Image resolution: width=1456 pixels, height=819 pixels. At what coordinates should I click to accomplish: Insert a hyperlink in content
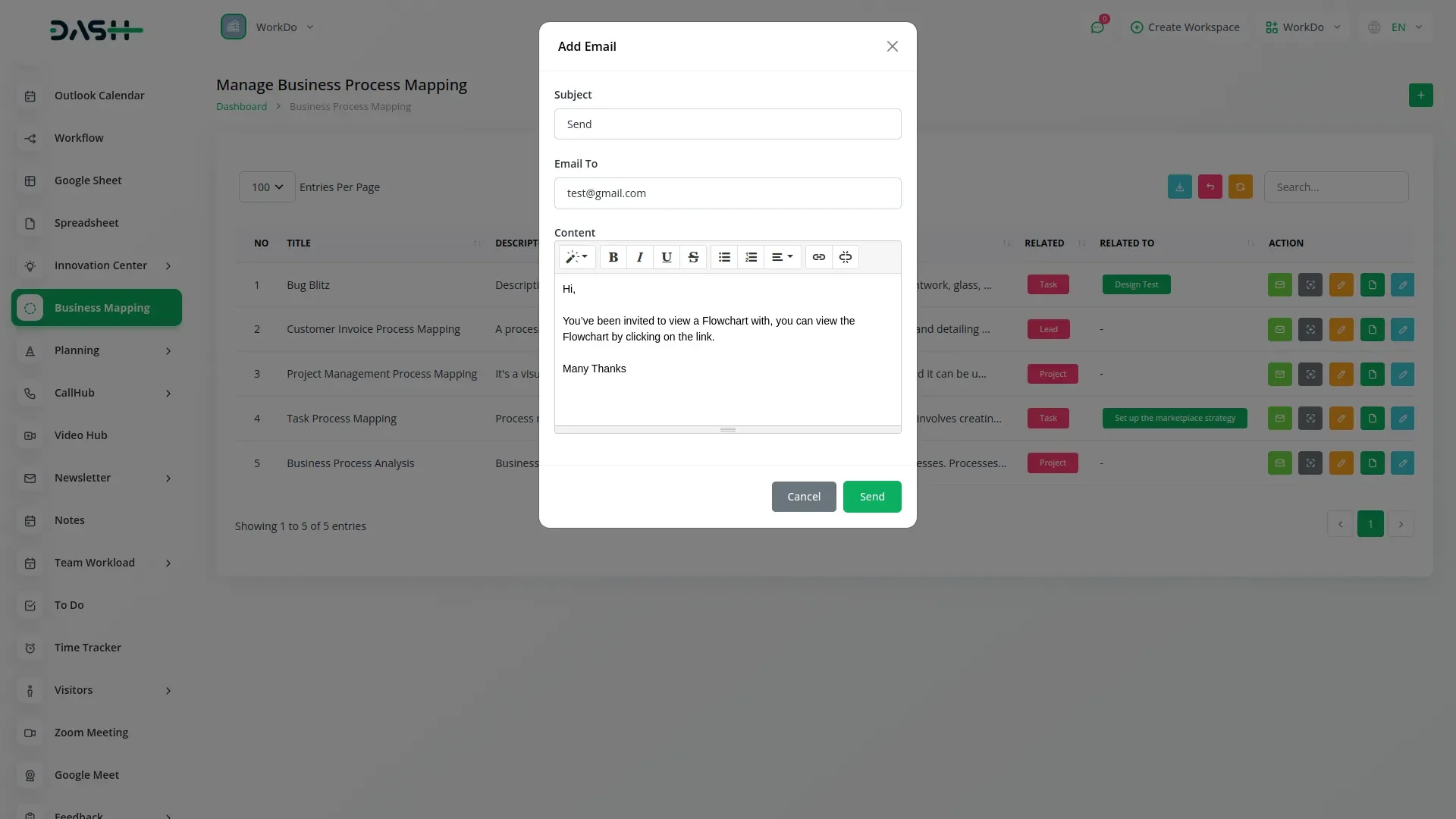pyautogui.click(x=818, y=257)
